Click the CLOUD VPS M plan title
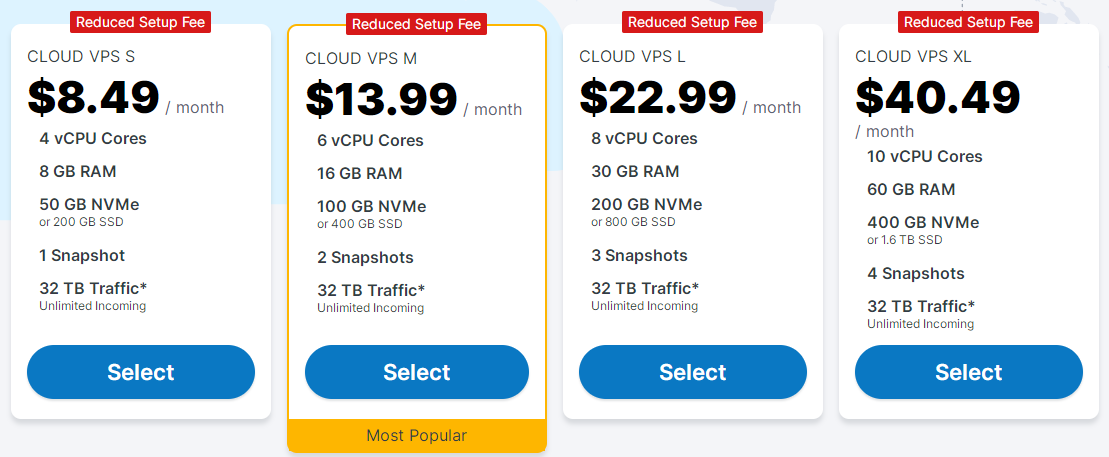 click(361, 59)
